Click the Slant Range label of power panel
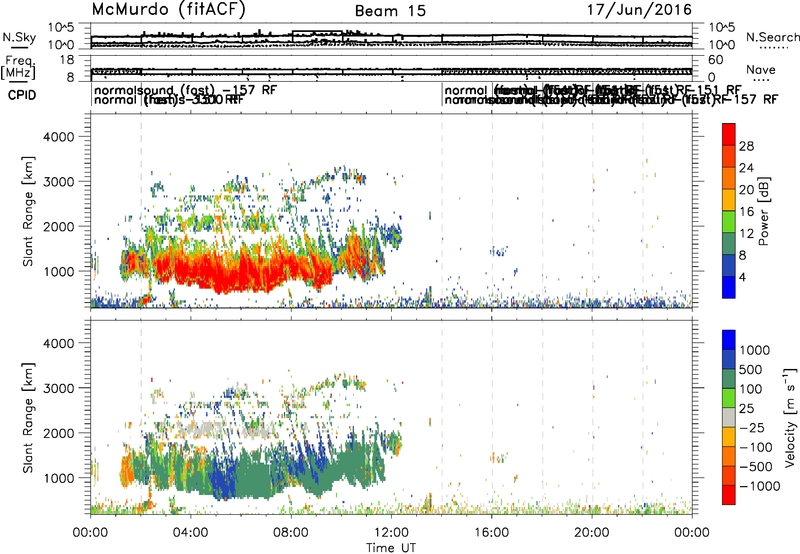Image resolution: width=800 pixels, height=554 pixels. (28, 211)
